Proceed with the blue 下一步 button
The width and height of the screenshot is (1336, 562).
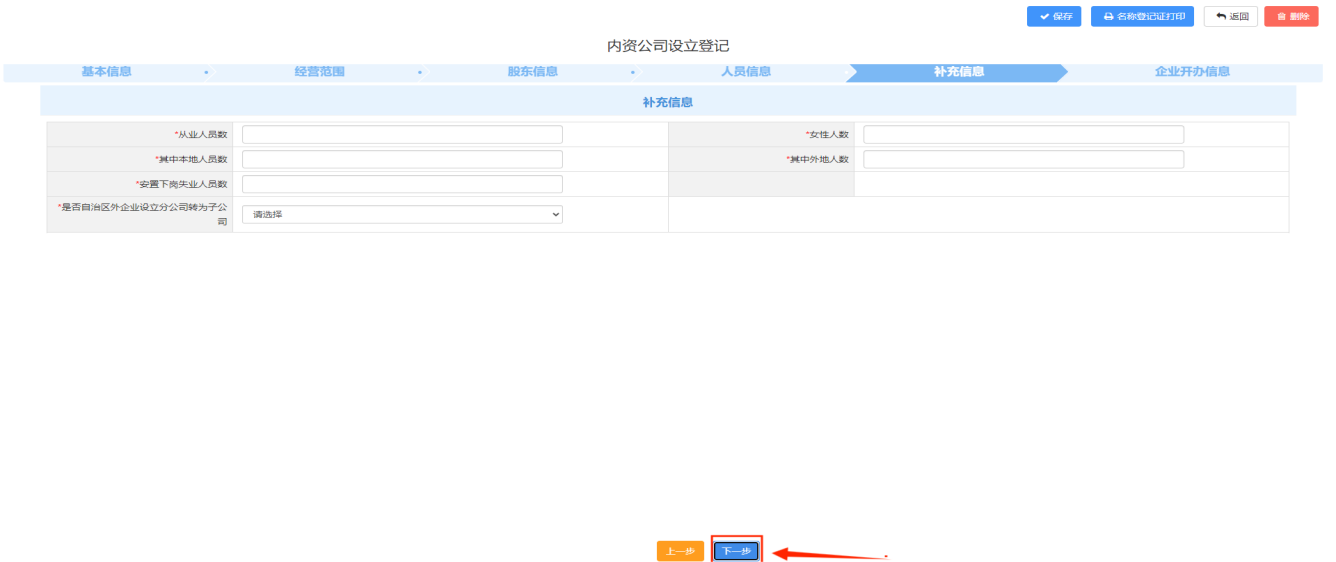[x=736, y=551]
